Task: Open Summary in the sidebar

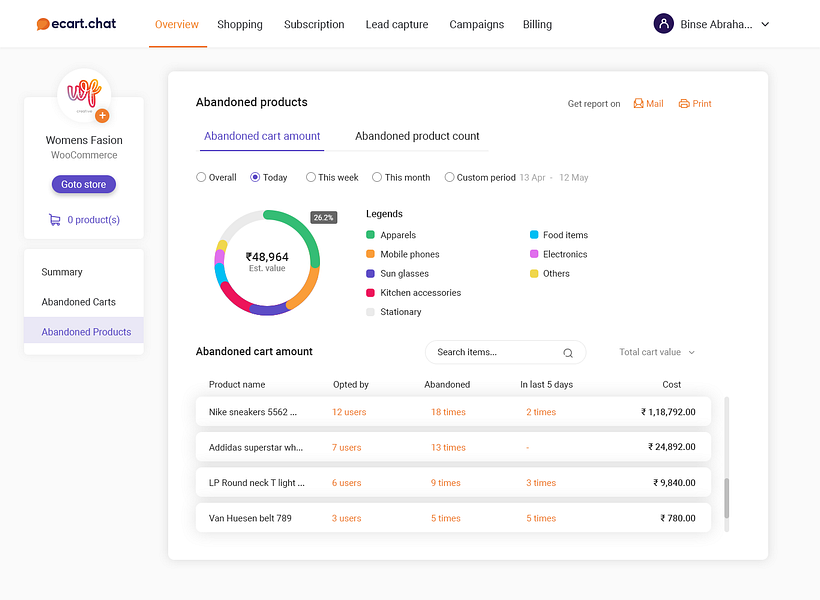Action: tap(62, 272)
